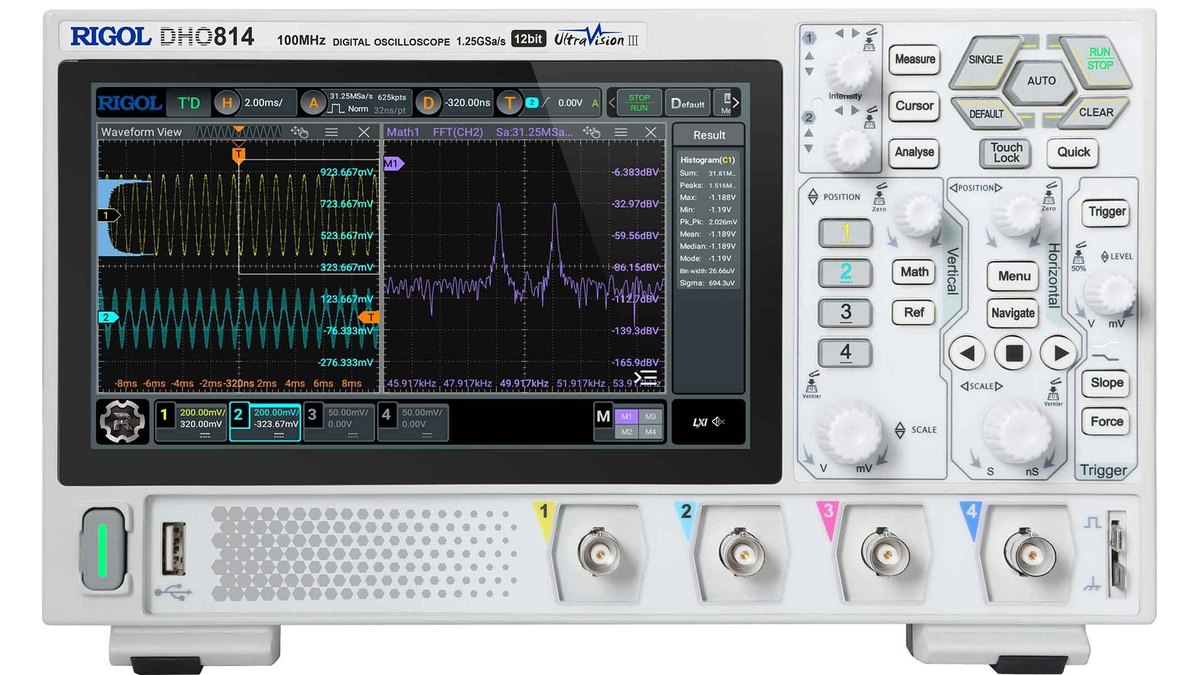
Task: Tap the orange T trigger position marker on the waveform
Action: [238, 155]
